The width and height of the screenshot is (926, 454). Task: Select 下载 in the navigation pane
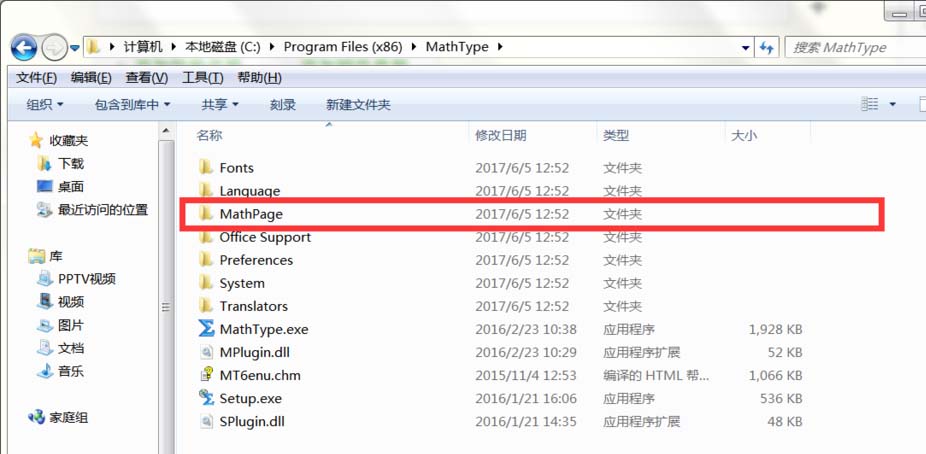coord(71,164)
